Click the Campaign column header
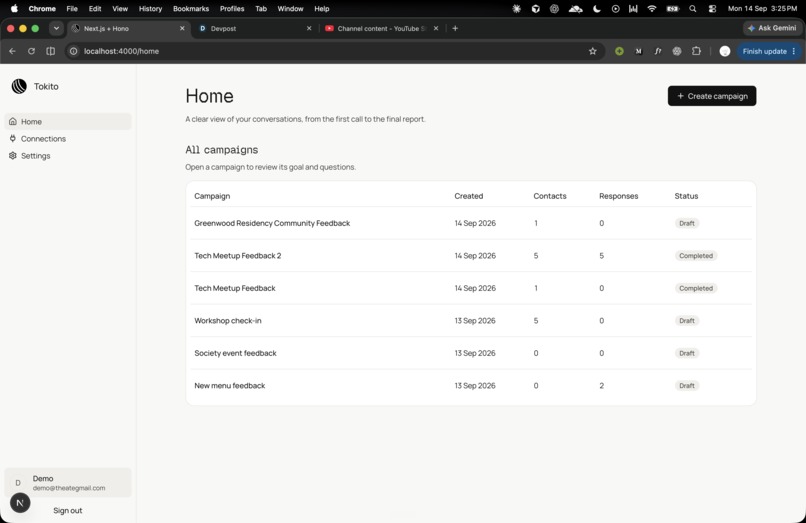Image resolution: width=806 pixels, height=523 pixels. coord(212,196)
